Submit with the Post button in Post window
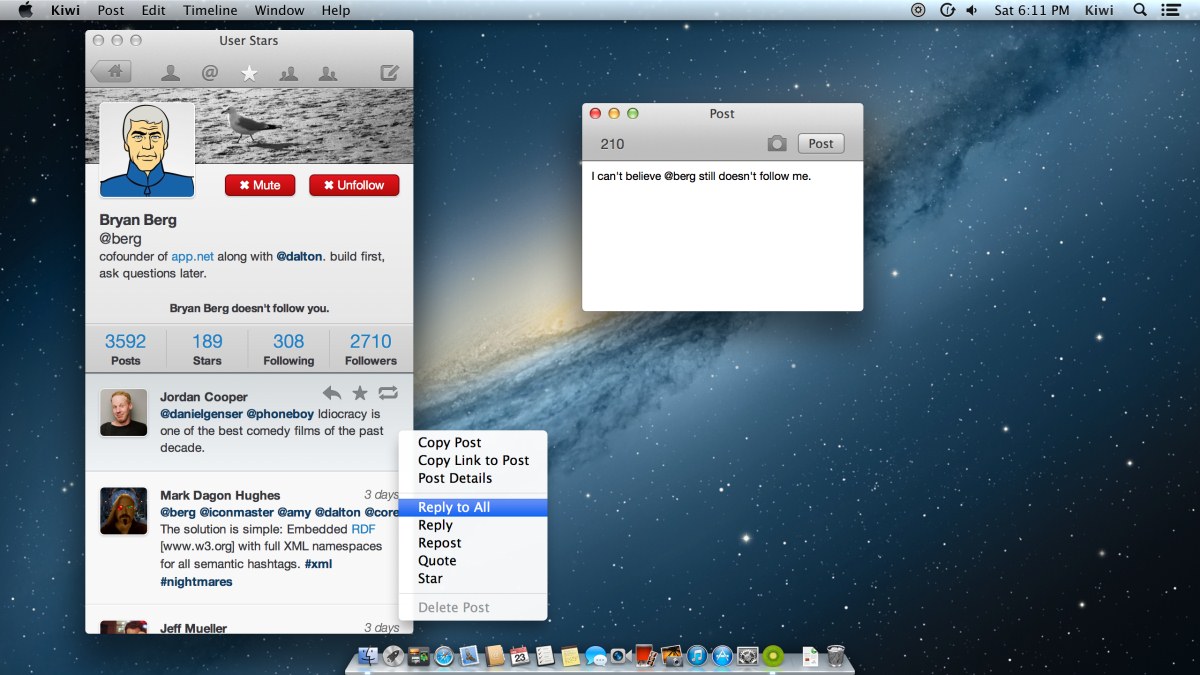 tap(821, 144)
